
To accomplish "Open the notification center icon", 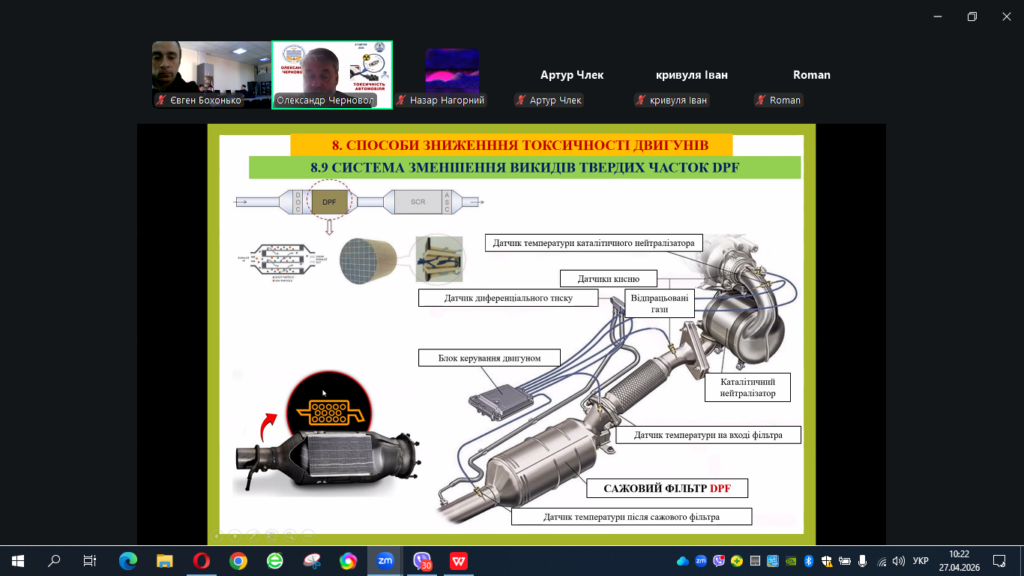I will click(999, 561).
